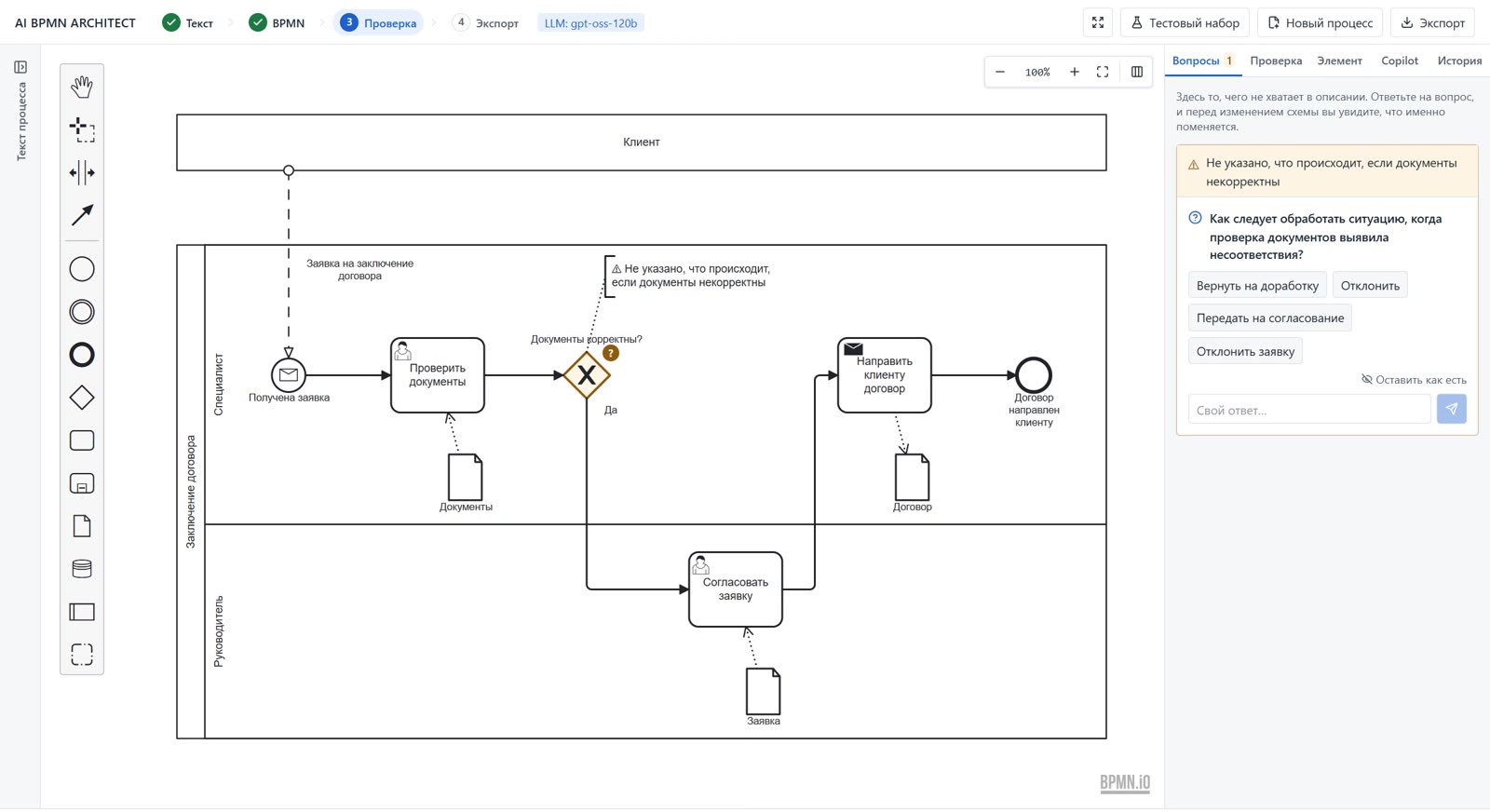The width and height of the screenshot is (1490, 812).
Task: Activate the hand tool in palette
Action: pyautogui.click(x=82, y=87)
